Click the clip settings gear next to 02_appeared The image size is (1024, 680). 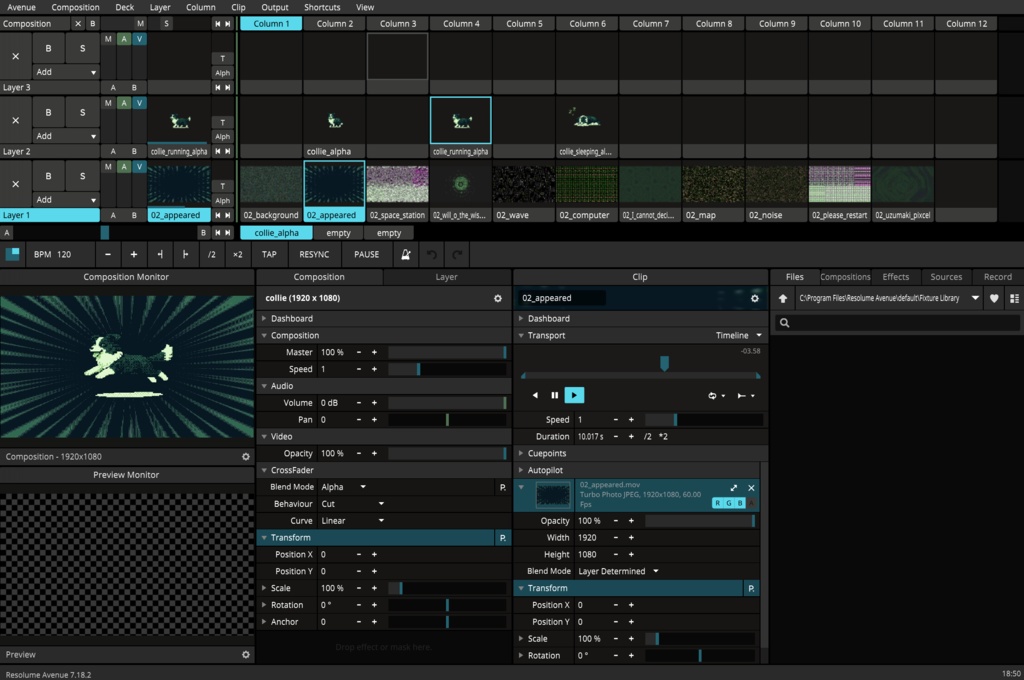pyautogui.click(x=753, y=298)
